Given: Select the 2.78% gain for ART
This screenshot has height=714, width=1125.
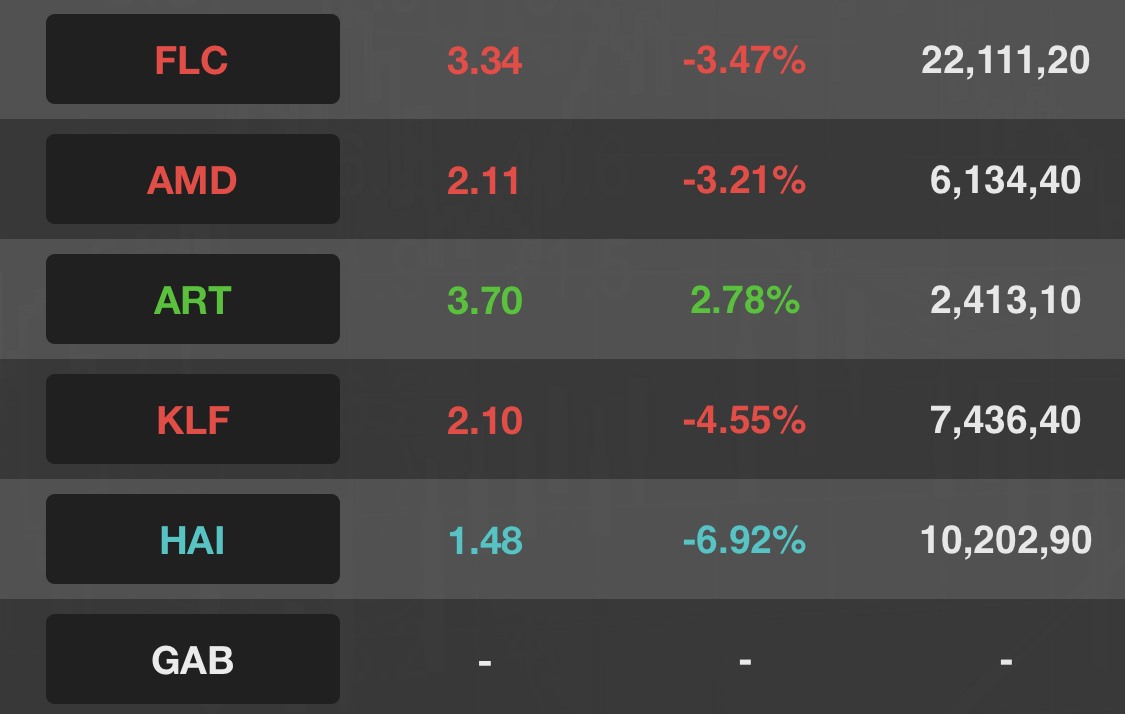Looking at the screenshot, I should tap(744, 301).
